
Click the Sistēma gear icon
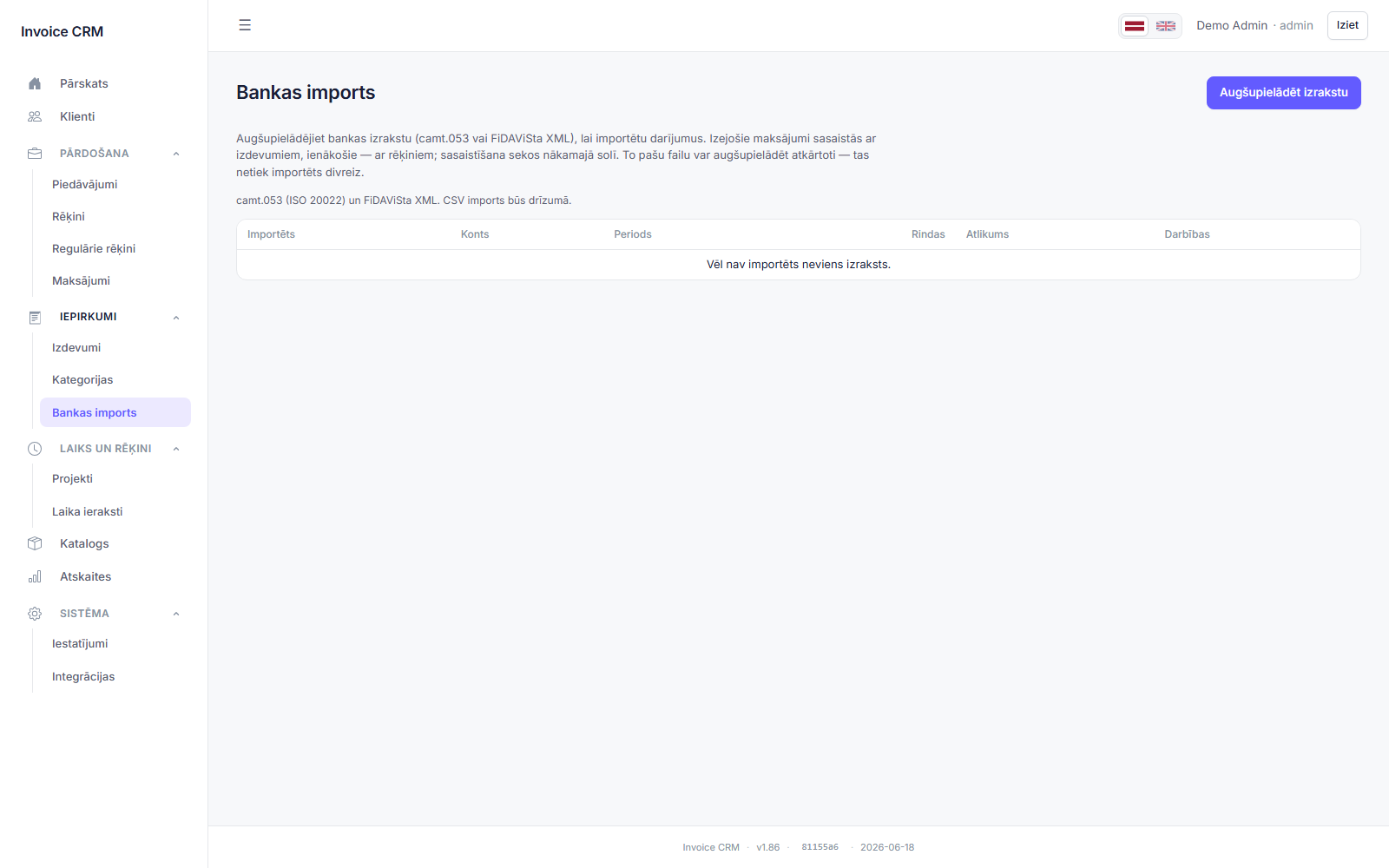(35, 614)
